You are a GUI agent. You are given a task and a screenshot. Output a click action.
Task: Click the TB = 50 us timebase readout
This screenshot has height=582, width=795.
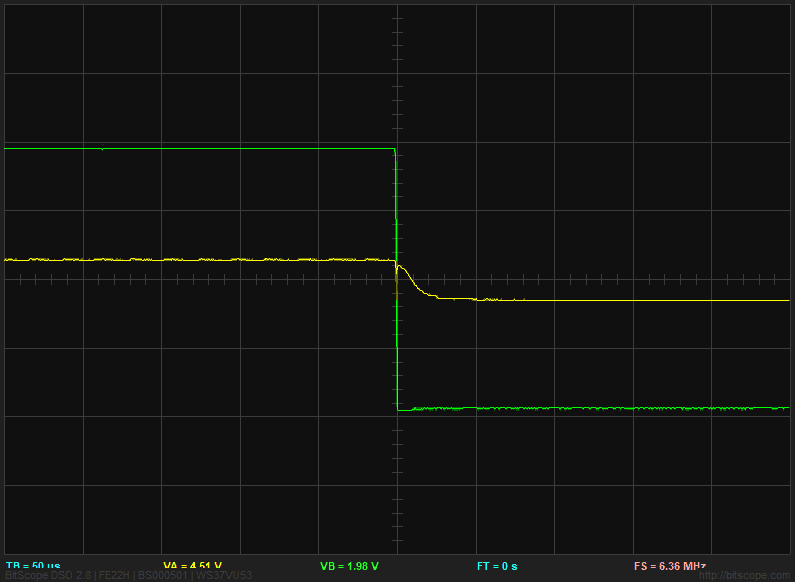point(33,566)
